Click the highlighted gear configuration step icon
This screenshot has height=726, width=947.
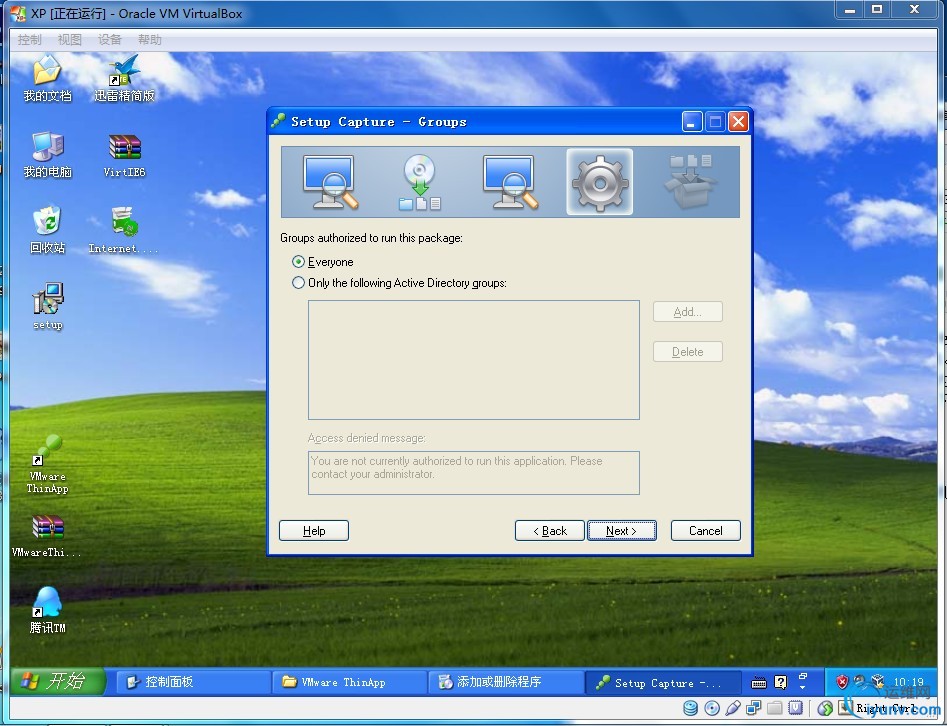pyautogui.click(x=600, y=182)
